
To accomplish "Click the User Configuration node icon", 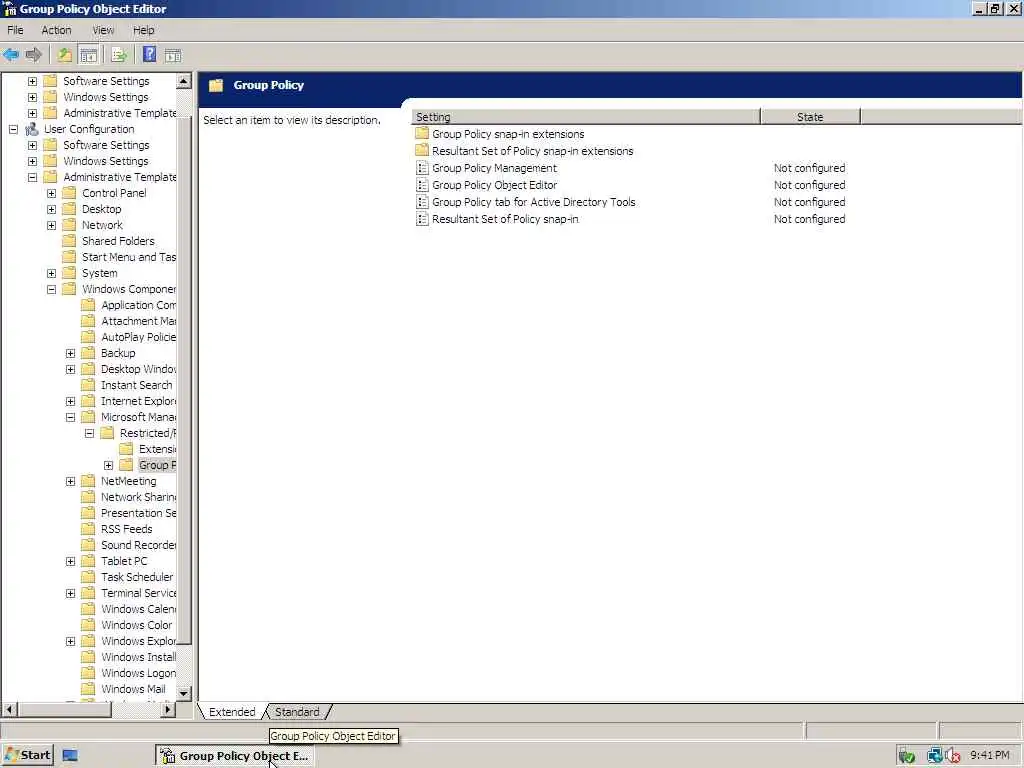I will pos(32,129).
